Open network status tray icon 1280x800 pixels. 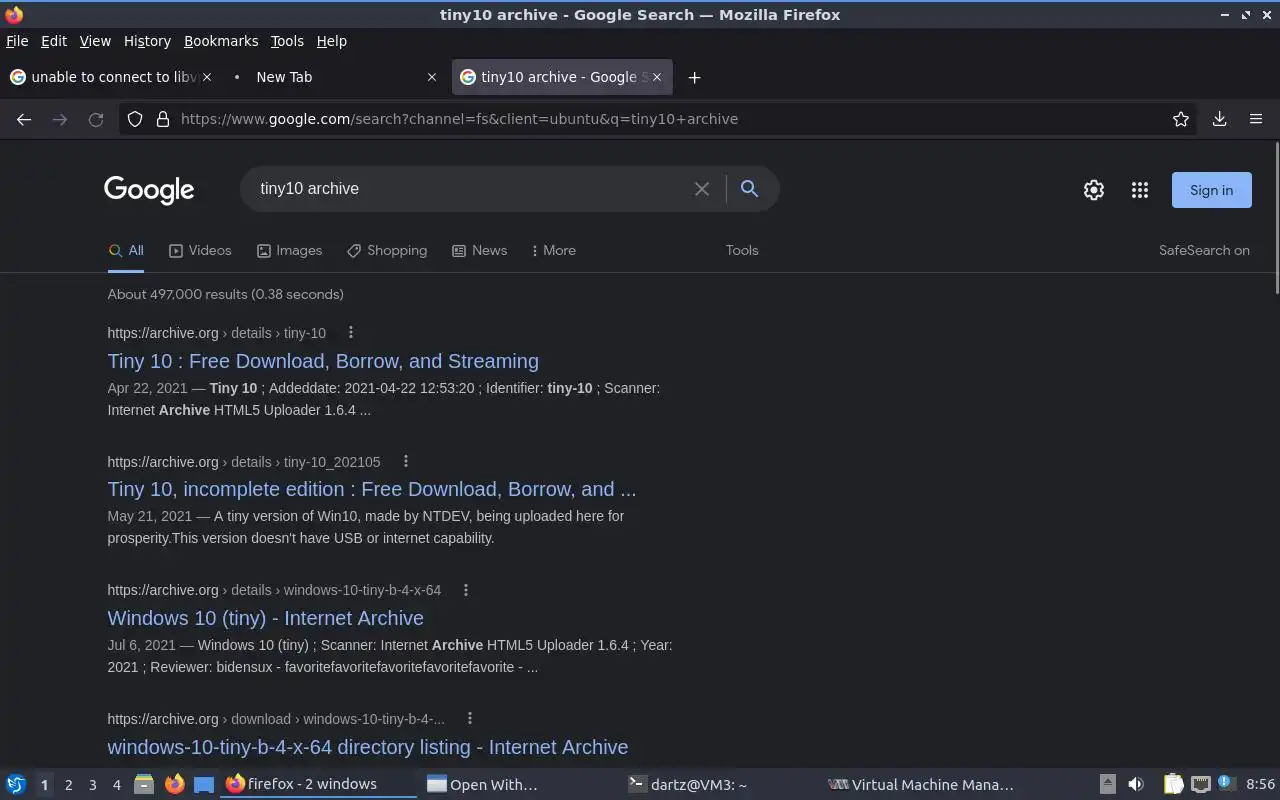pyautogui.click(x=1201, y=784)
